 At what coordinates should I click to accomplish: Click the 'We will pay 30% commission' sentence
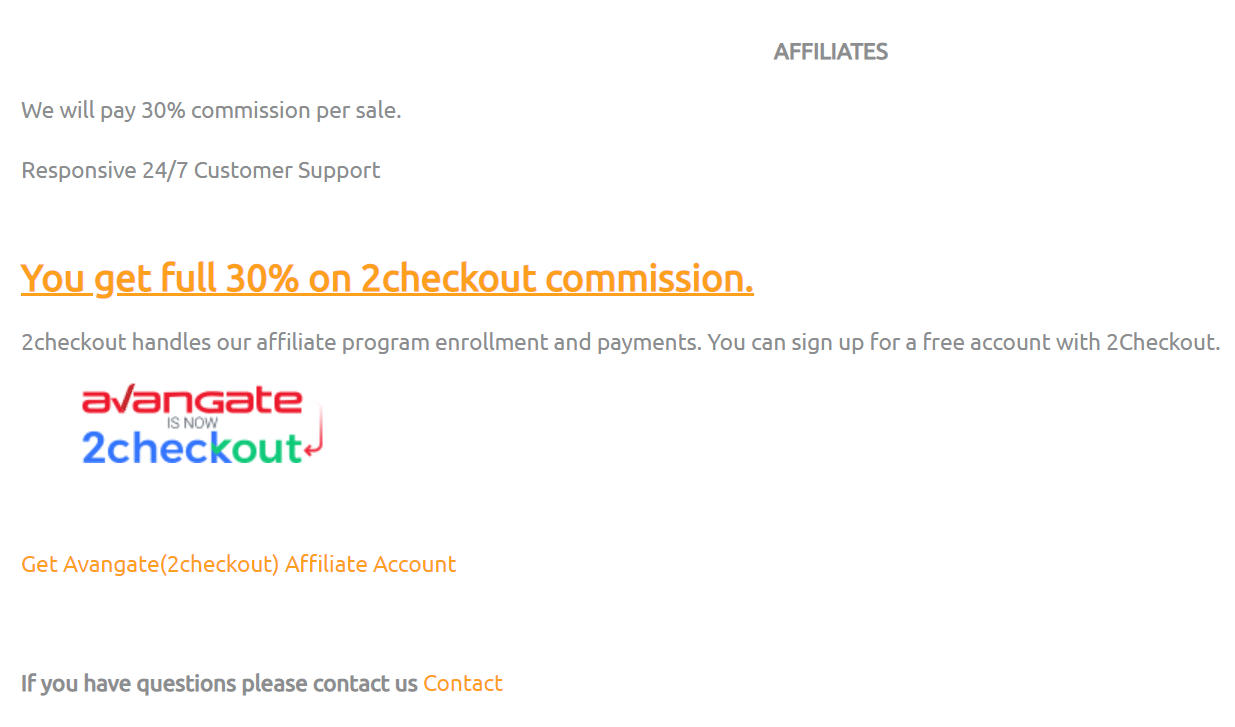tap(211, 110)
